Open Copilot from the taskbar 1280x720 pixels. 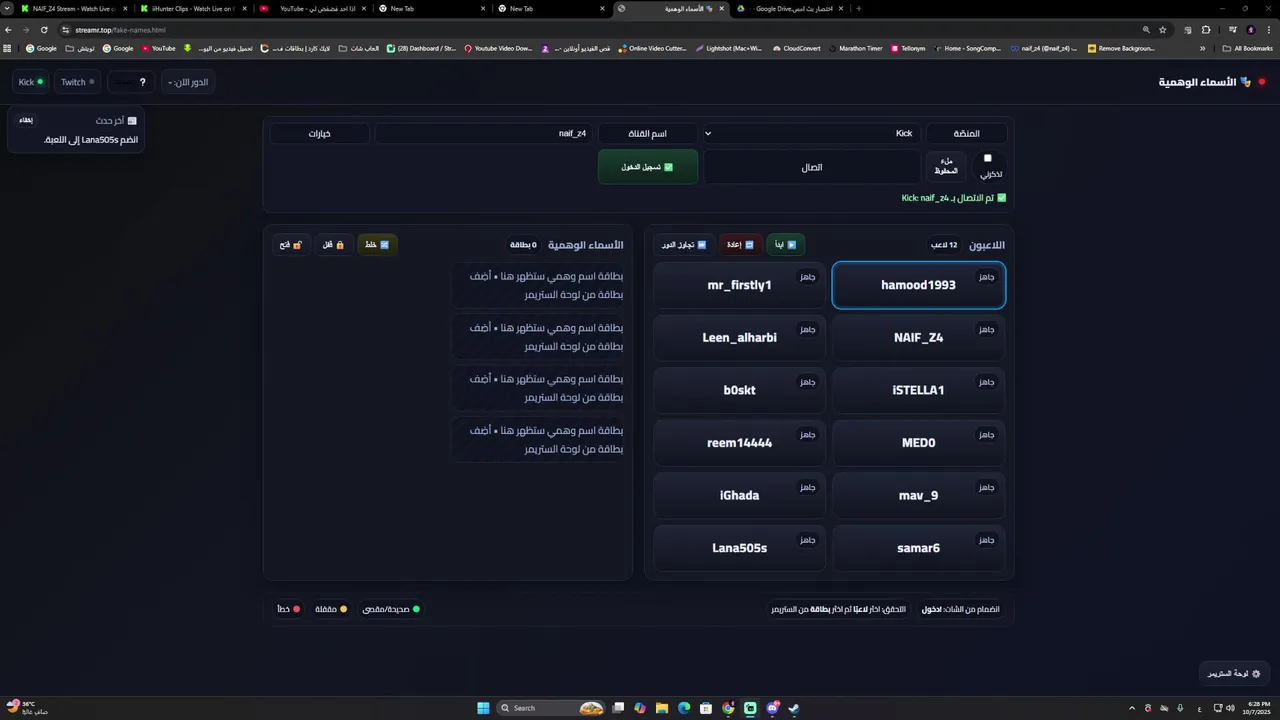pos(640,708)
